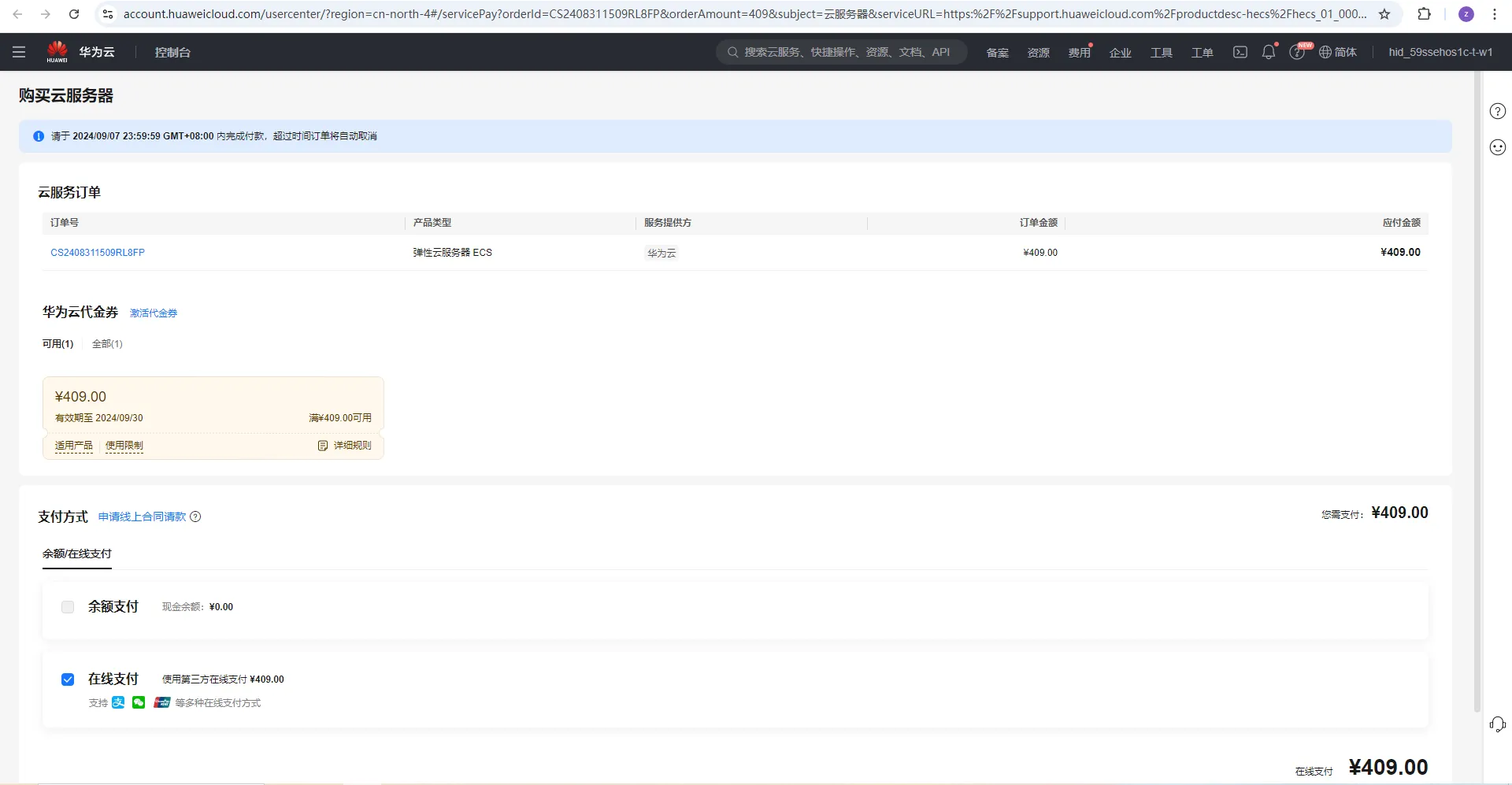Click the 应付金额 column header
This screenshot has width=1512, height=785.
pyautogui.click(x=1402, y=223)
